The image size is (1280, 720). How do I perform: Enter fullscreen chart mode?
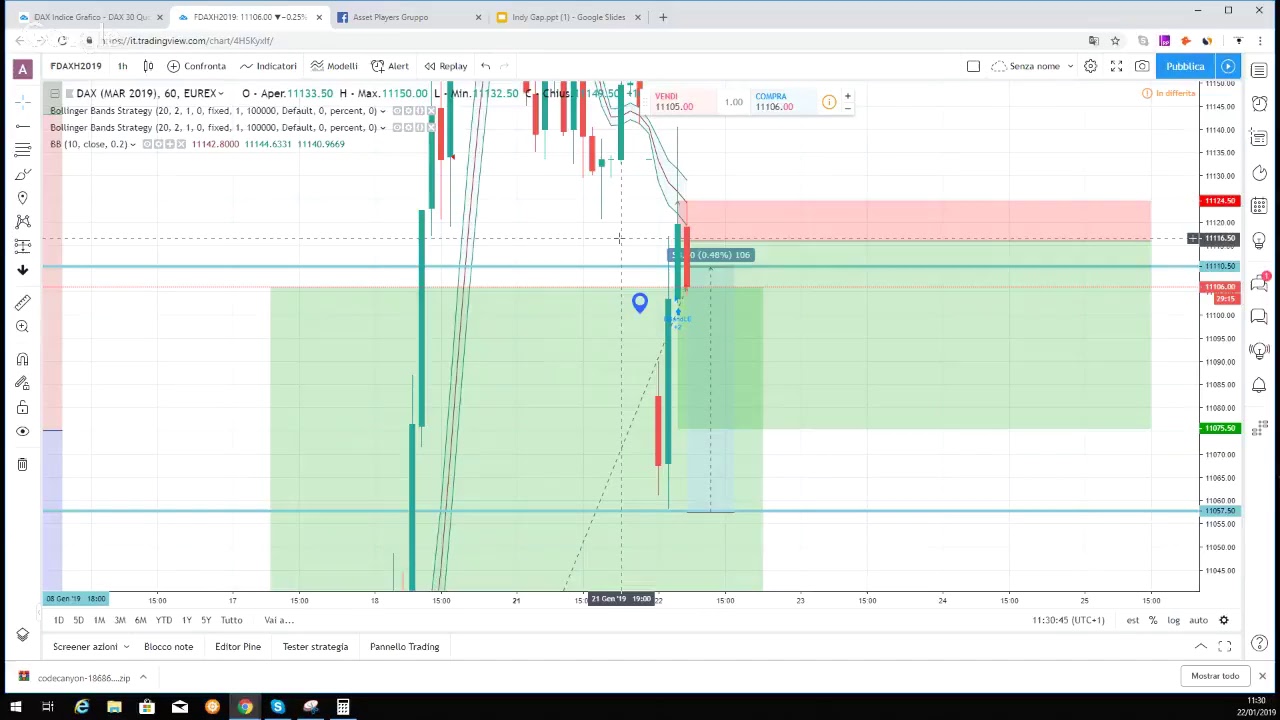point(1116,66)
